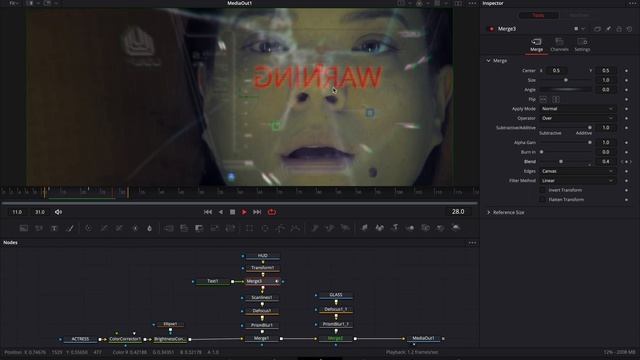The width and height of the screenshot is (640, 360).
Task: Open the Nodes panel options menu
Action: 472,242
